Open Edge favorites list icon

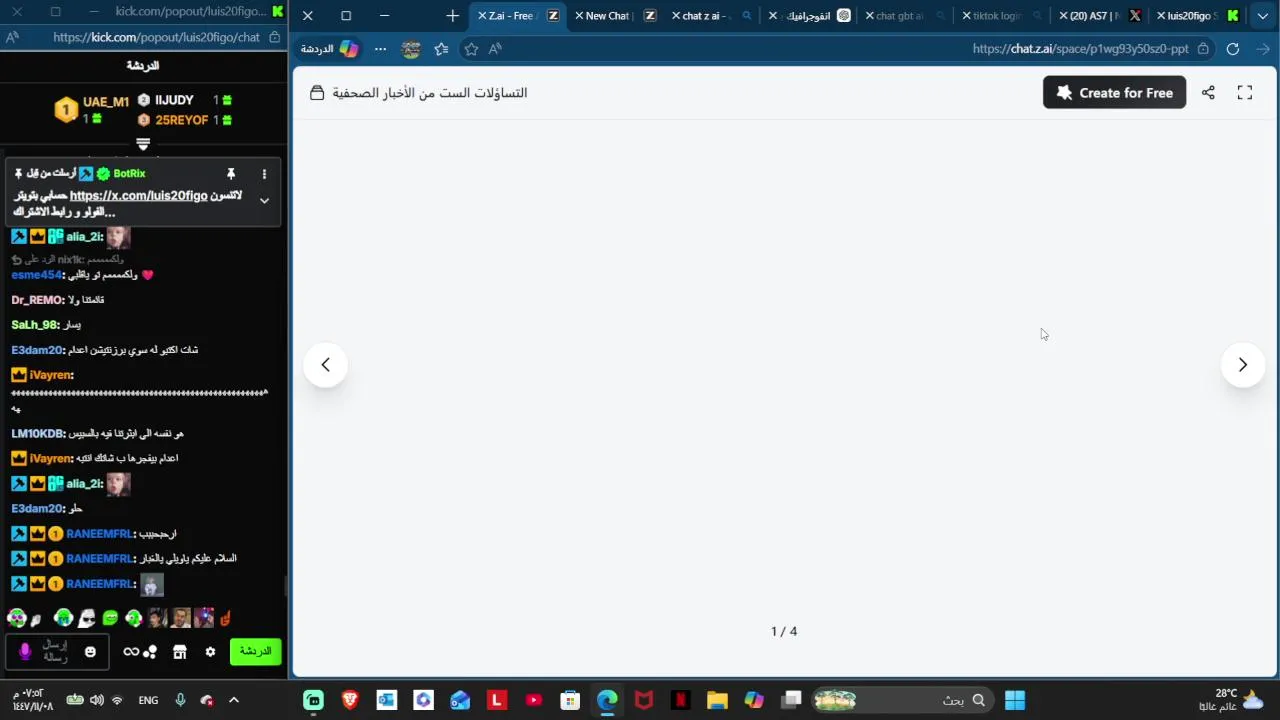click(x=441, y=49)
